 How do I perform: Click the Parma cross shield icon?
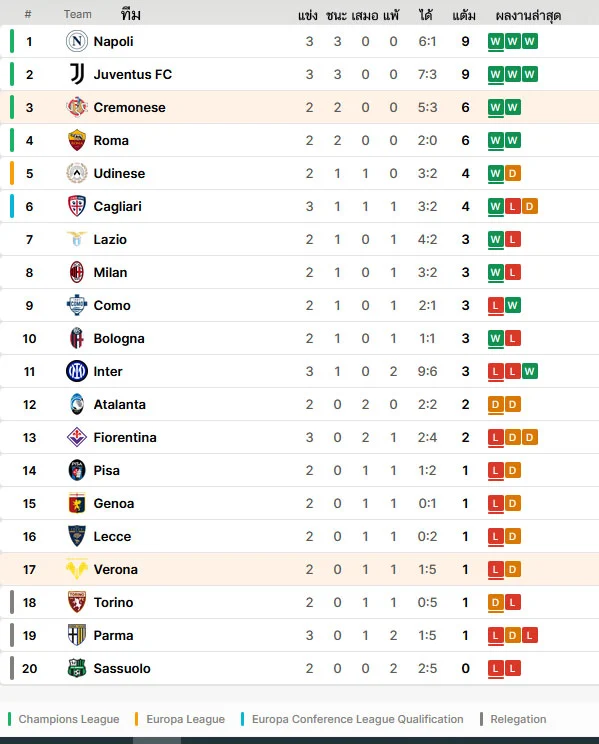tap(76, 635)
